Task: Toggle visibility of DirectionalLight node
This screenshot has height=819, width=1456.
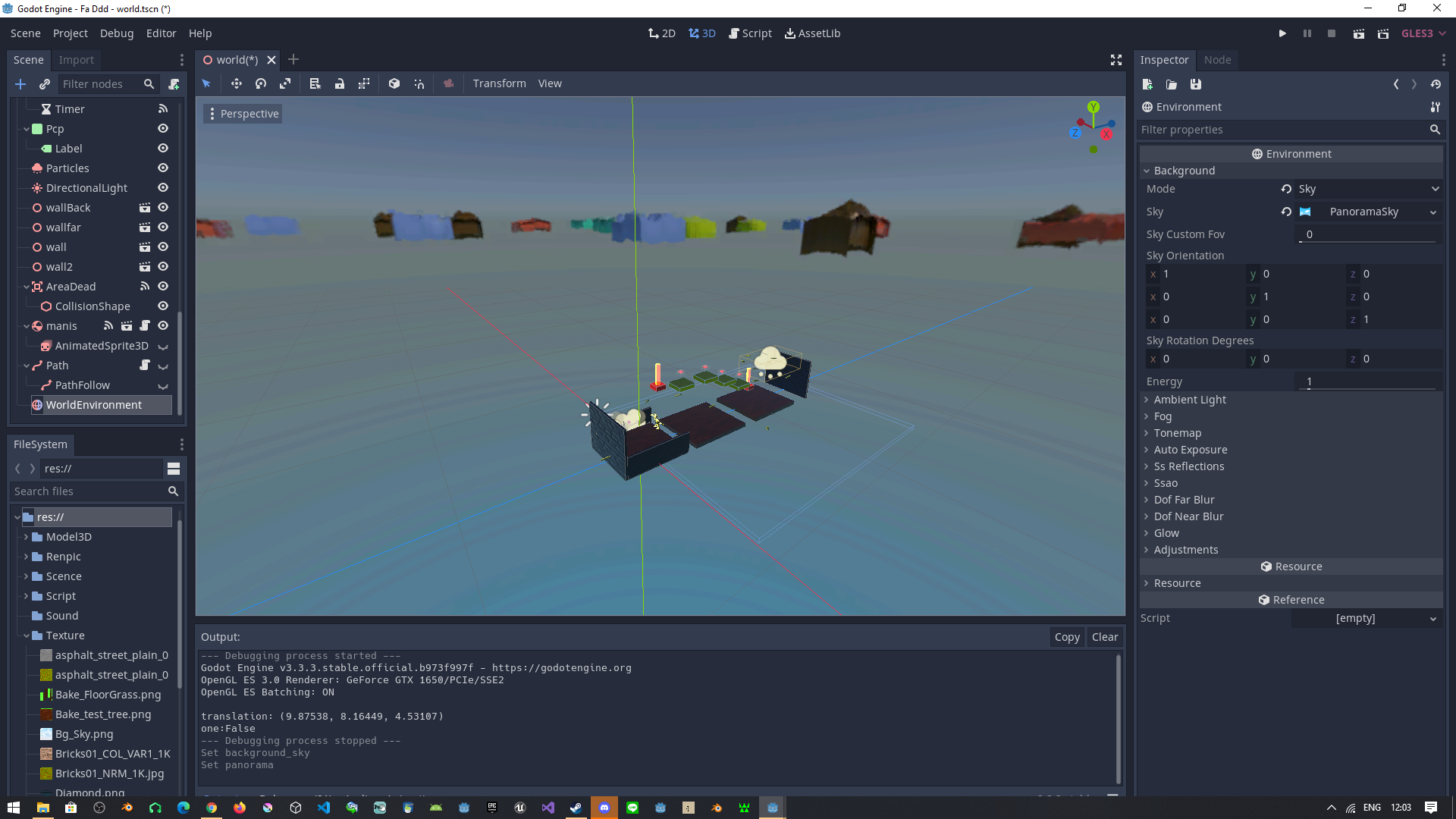Action: tap(162, 188)
